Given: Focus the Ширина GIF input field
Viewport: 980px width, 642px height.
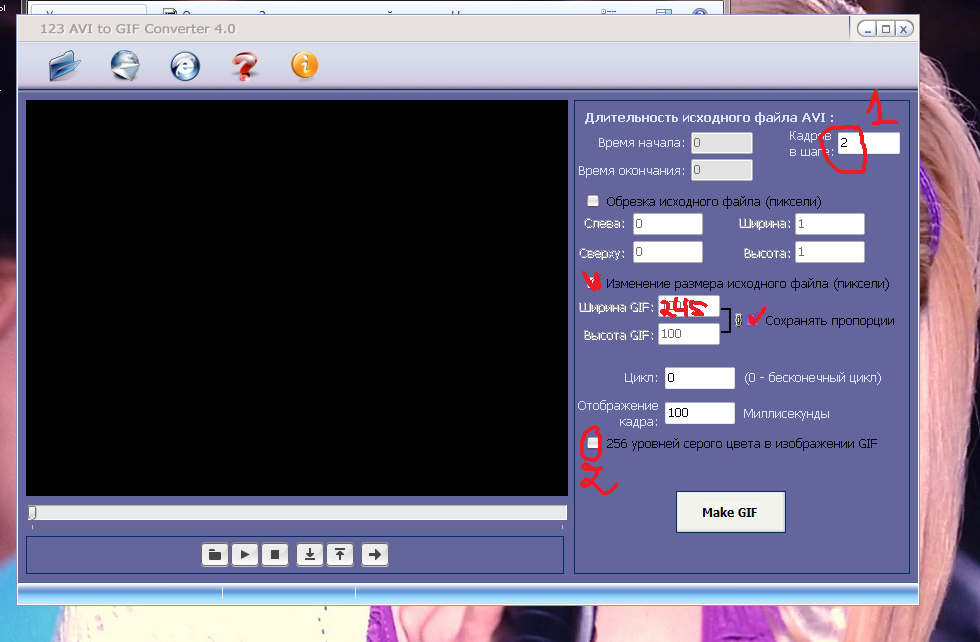Looking at the screenshot, I should click(688, 308).
